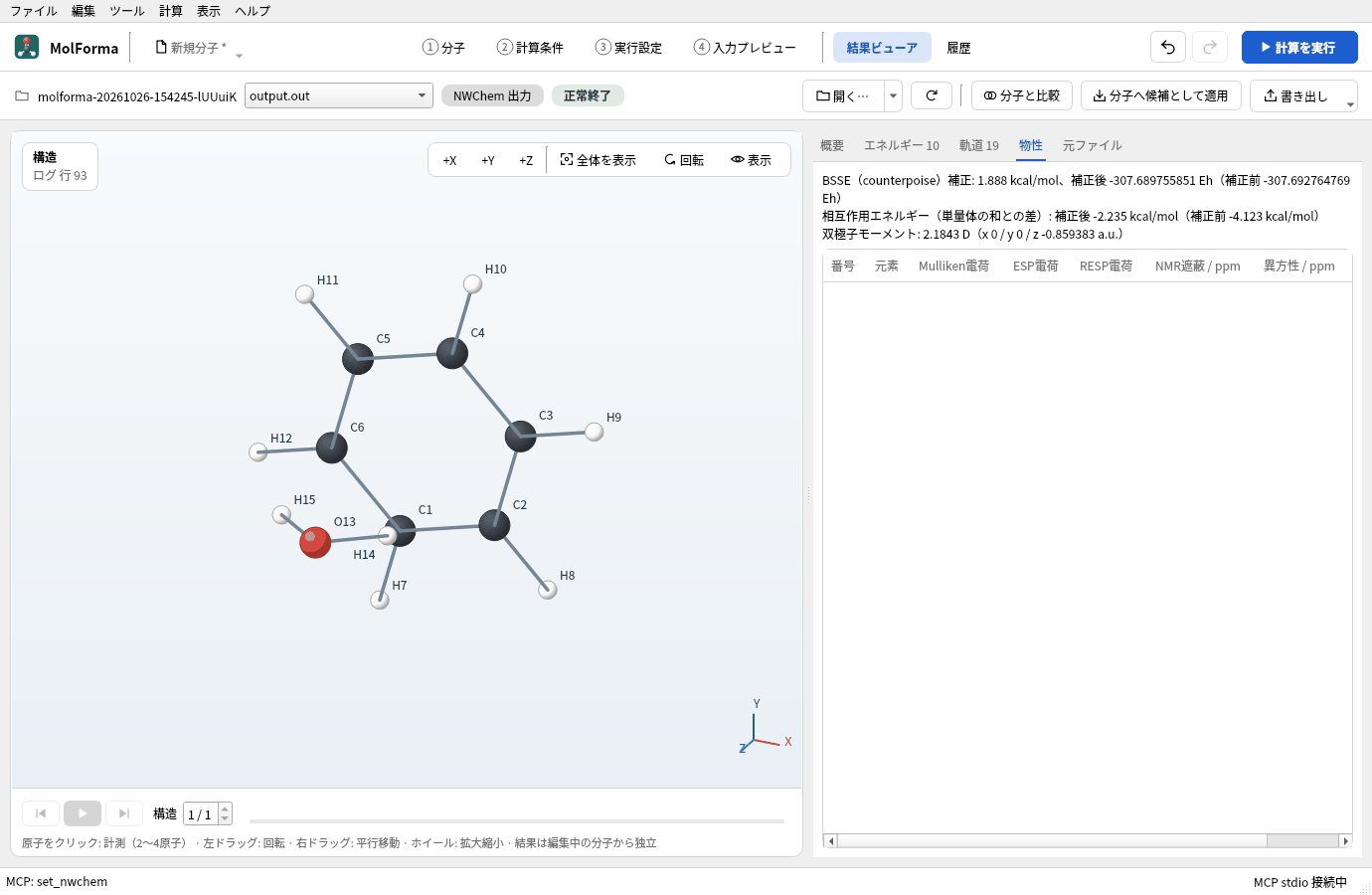Image resolution: width=1372 pixels, height=895 pixels.
Task: Increment the structure number spinner
Action: click(x=225, y=808)
